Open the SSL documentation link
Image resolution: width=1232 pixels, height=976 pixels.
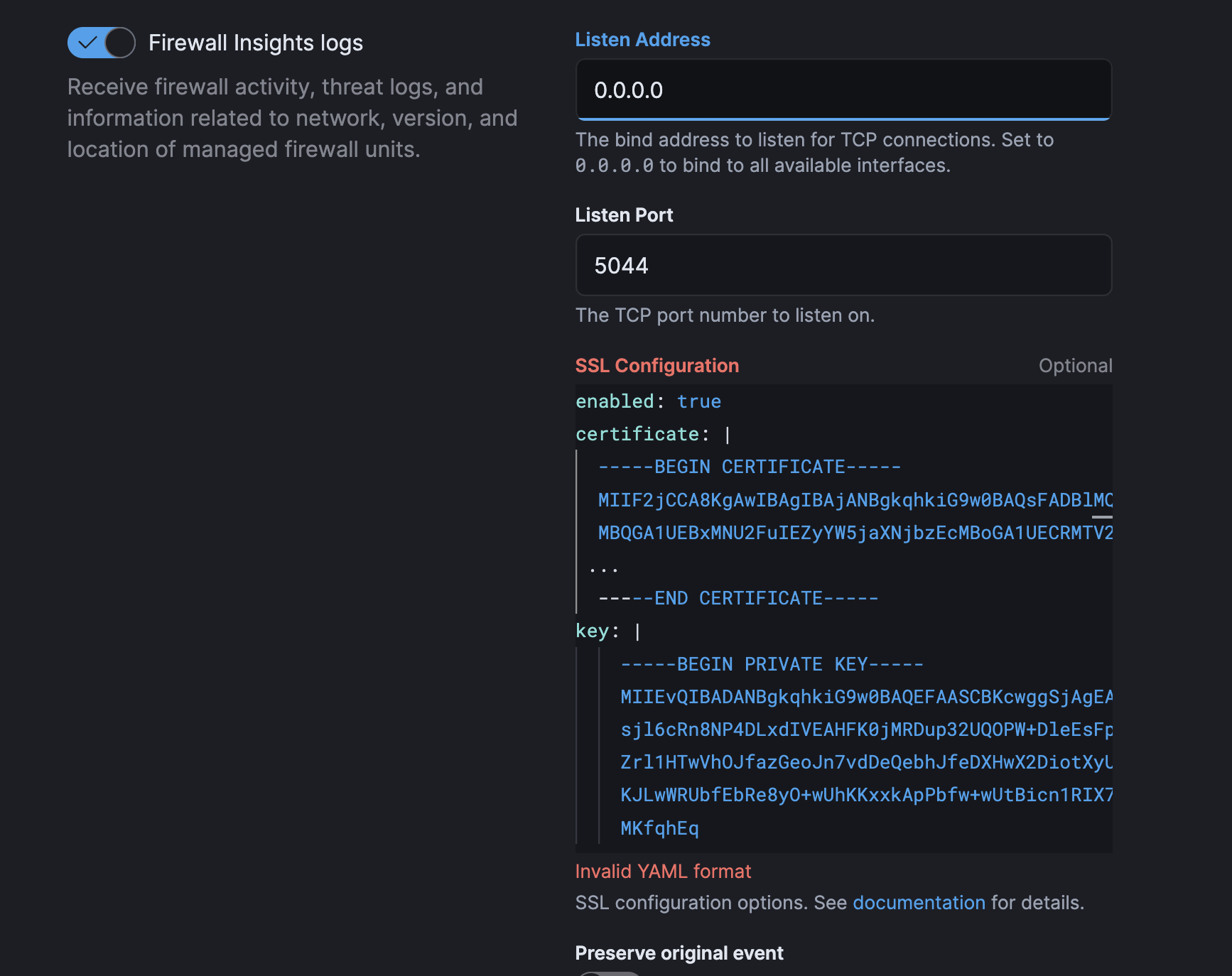(919, 903)
